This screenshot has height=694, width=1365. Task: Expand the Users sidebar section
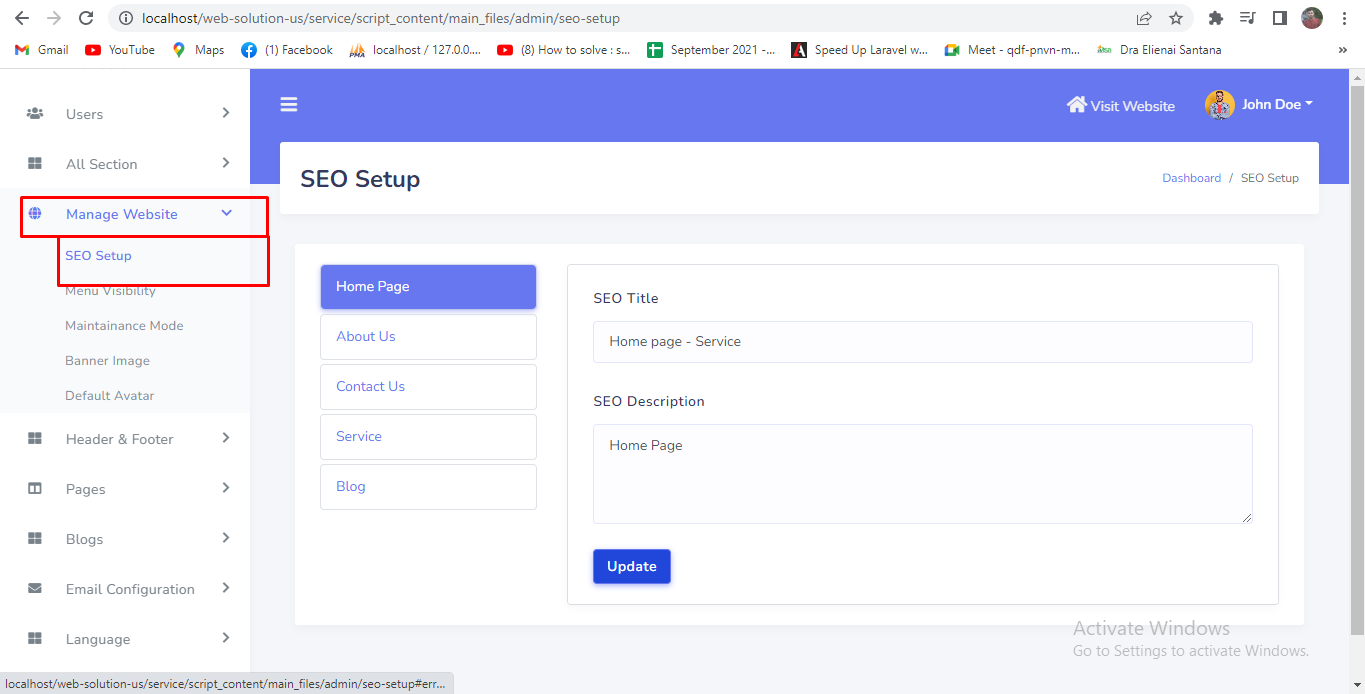pyautogui.click(x=226, y=113)
